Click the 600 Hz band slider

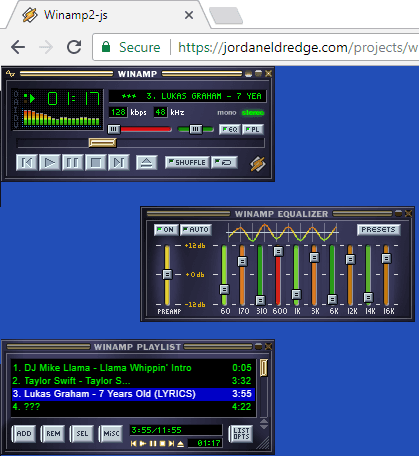pyautogui.click(x=278, y=275)
